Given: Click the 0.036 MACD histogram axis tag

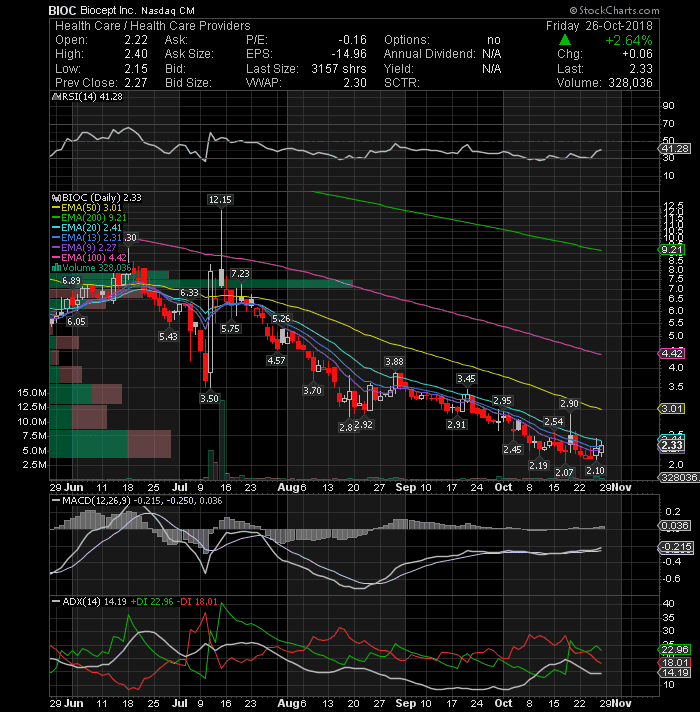Looking at the screenshot, I should pos(675,526).
